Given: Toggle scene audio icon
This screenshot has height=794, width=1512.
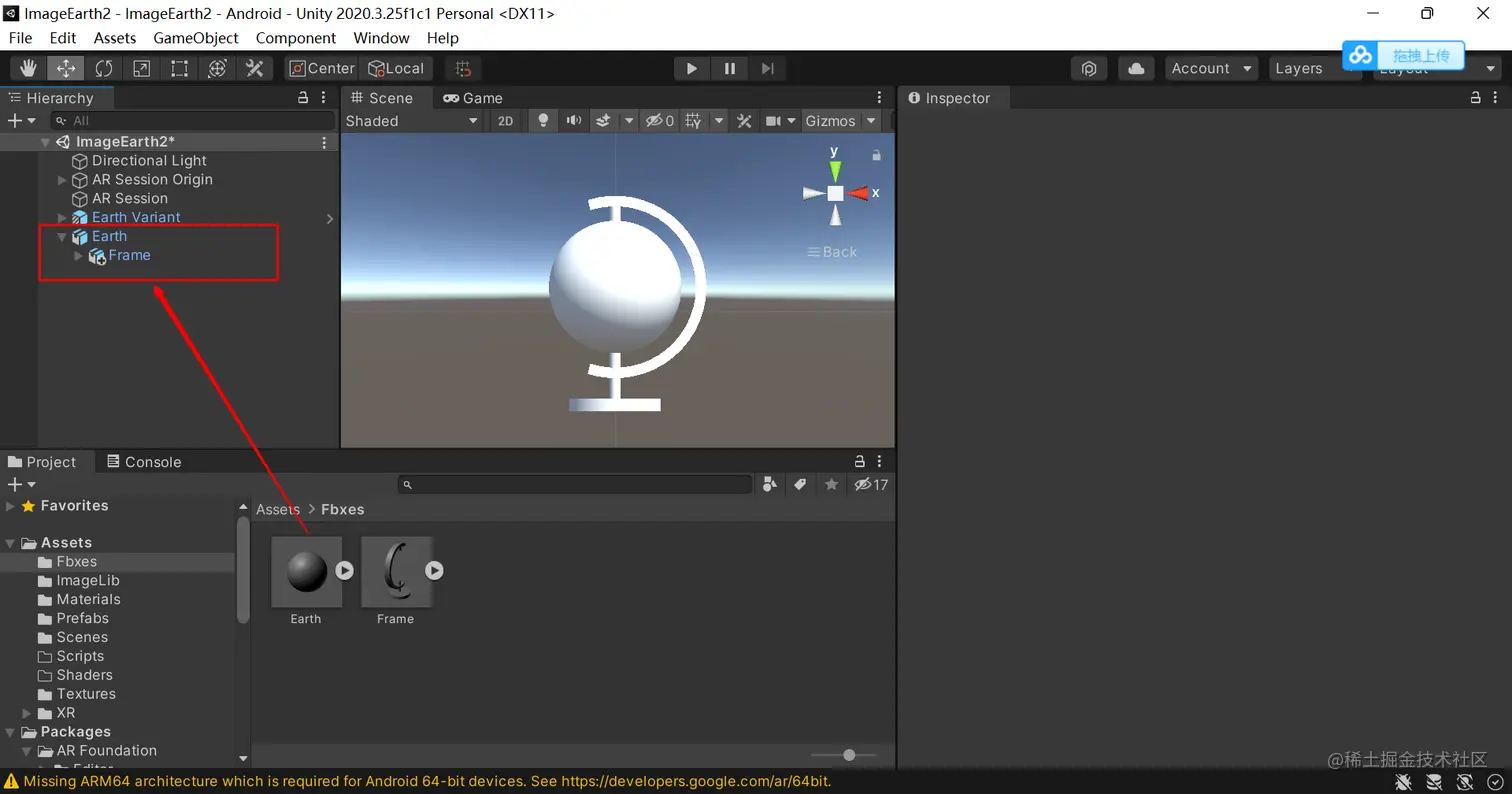Looking at the screenshot, I should click(573, 121).
